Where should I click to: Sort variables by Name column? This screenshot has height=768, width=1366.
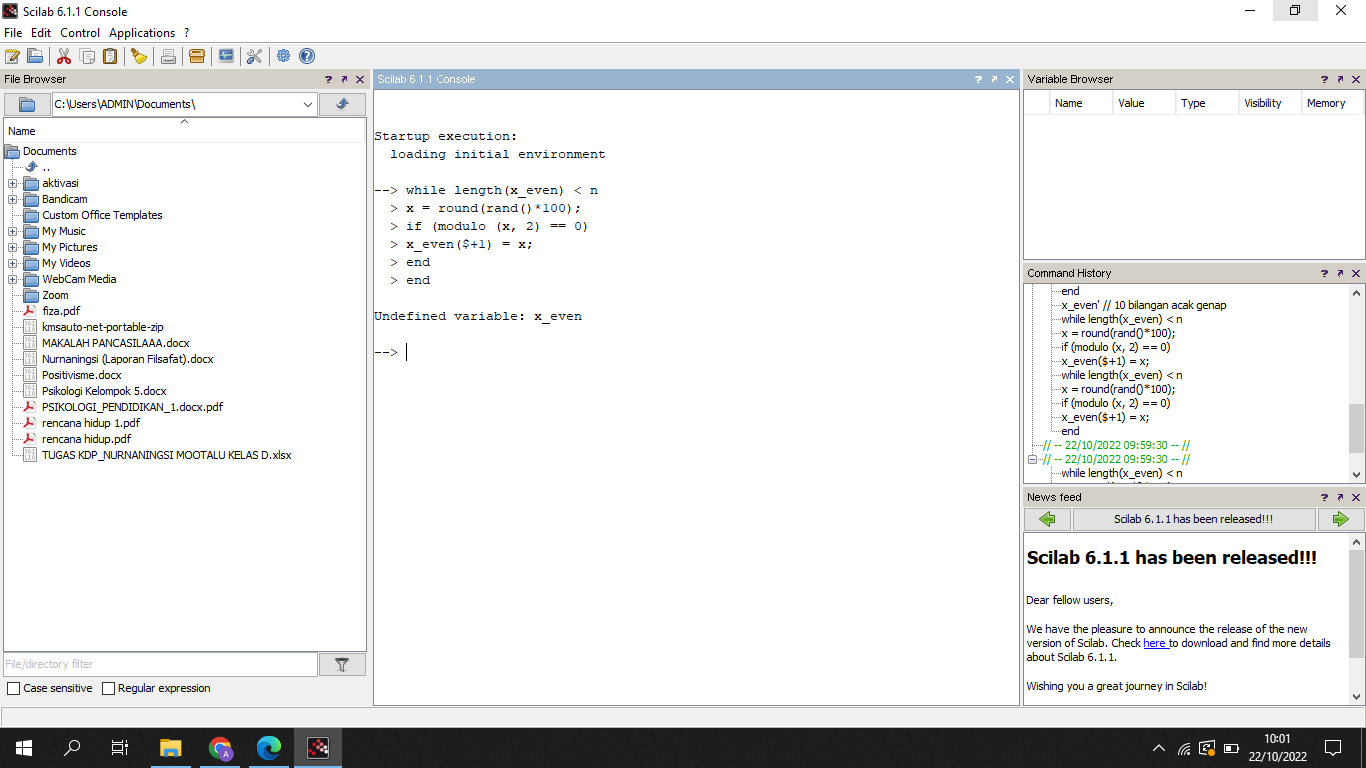tap(1081, 103)
